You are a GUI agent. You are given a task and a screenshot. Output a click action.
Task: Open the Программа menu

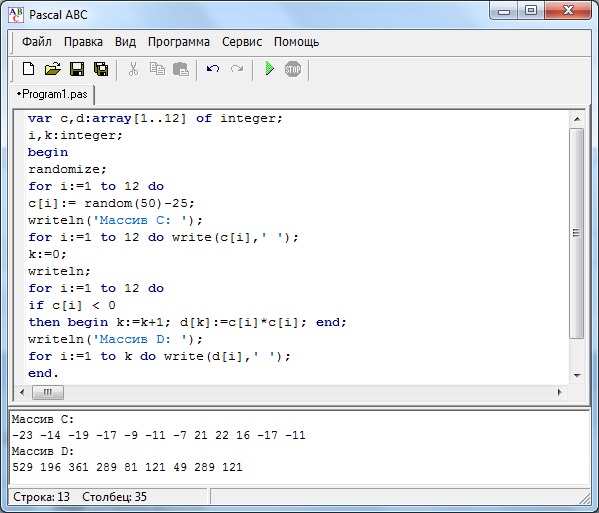179,42
